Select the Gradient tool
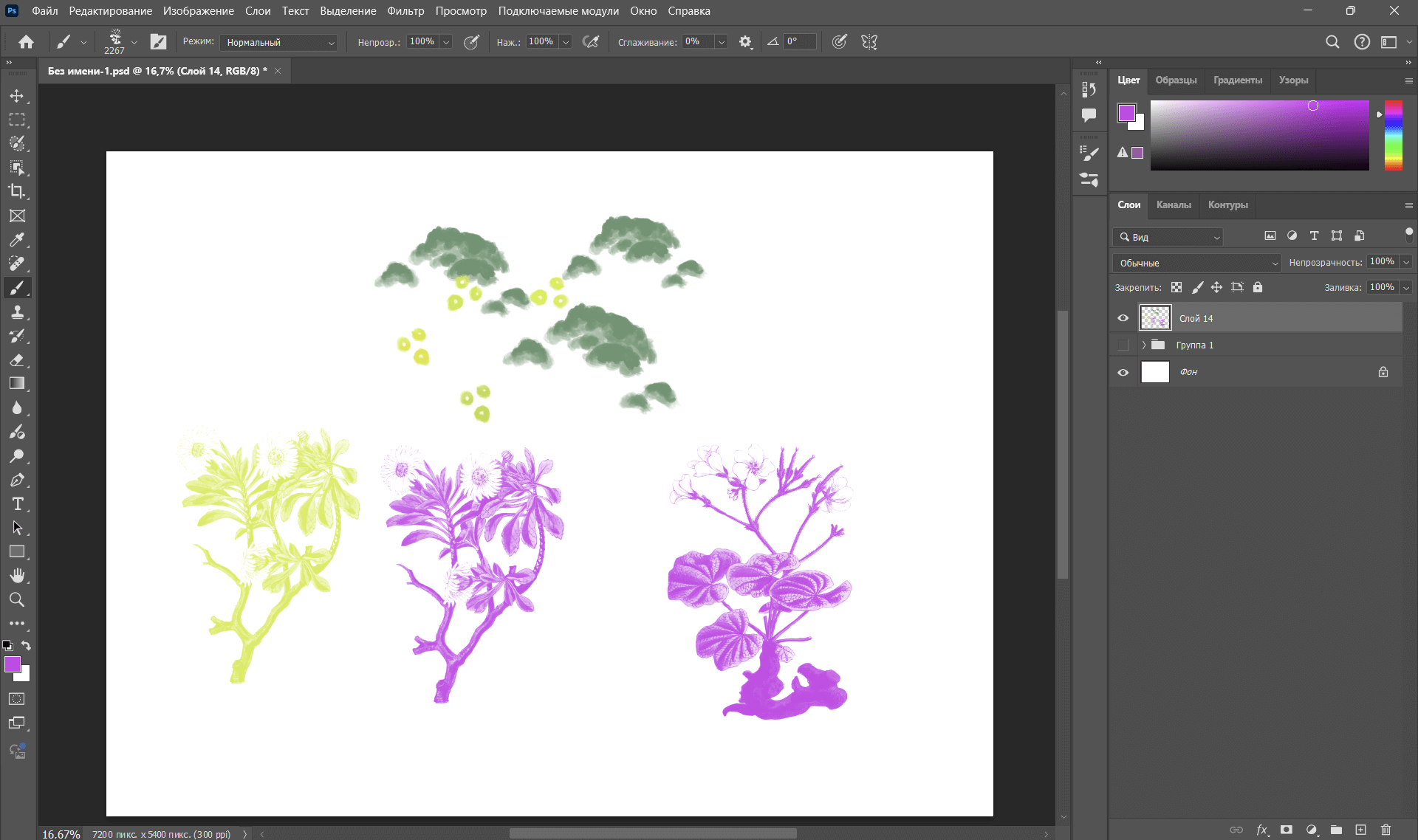Viewport: 1418px width, 840px height. [17, 383]
